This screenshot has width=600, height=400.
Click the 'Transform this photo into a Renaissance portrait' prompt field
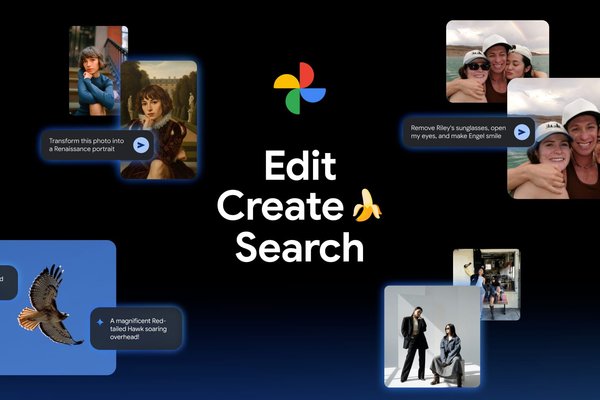pos(98,145)
